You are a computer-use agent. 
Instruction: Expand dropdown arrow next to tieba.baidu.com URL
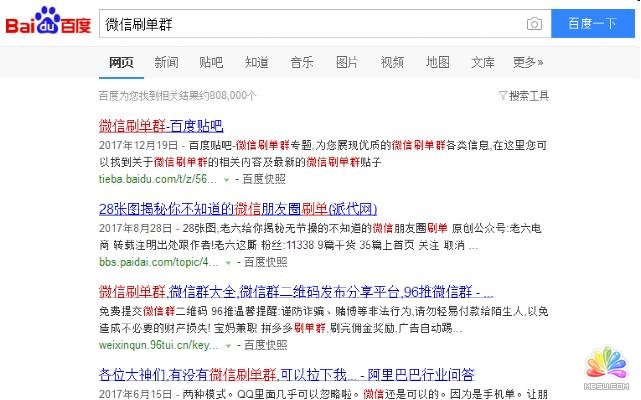point(226,180)
